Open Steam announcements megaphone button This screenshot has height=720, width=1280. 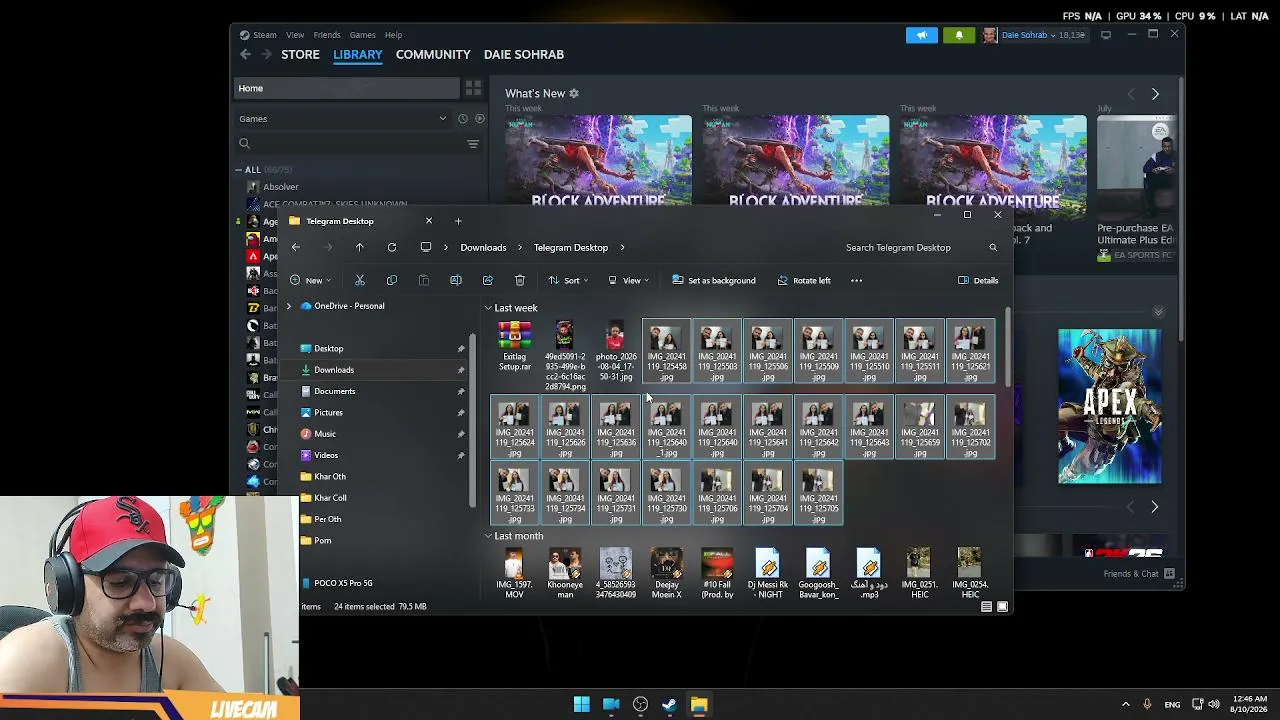click(x=922, y=35)
